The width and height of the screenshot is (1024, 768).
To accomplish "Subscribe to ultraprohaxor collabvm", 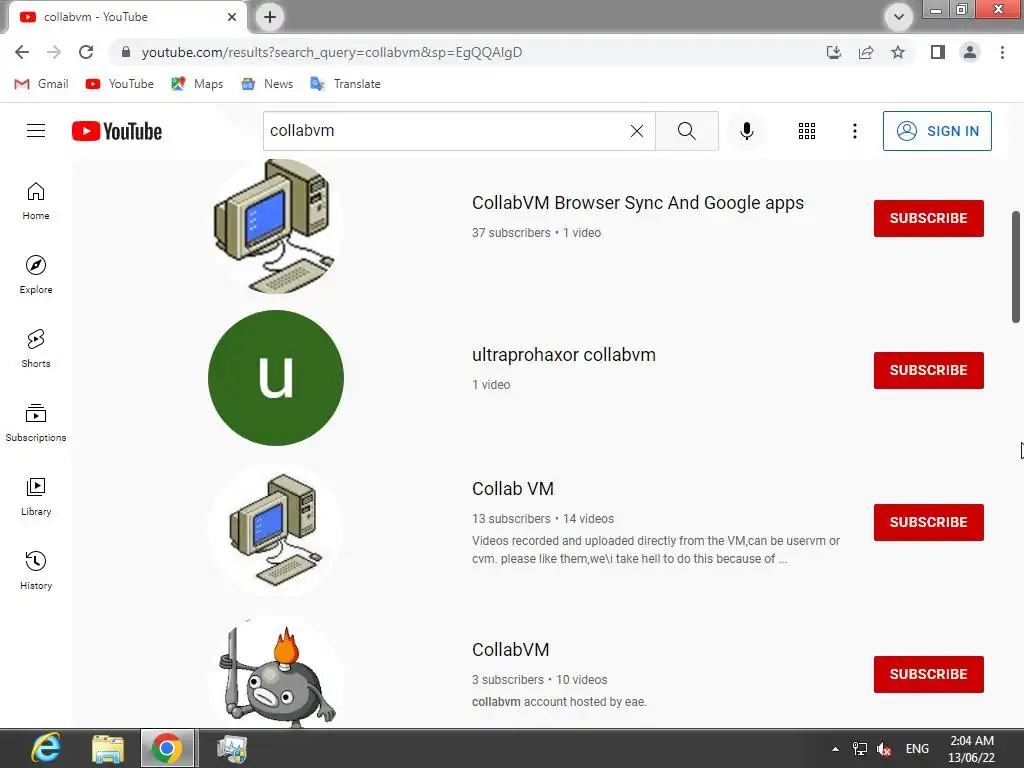I will [x=929, y=370].
